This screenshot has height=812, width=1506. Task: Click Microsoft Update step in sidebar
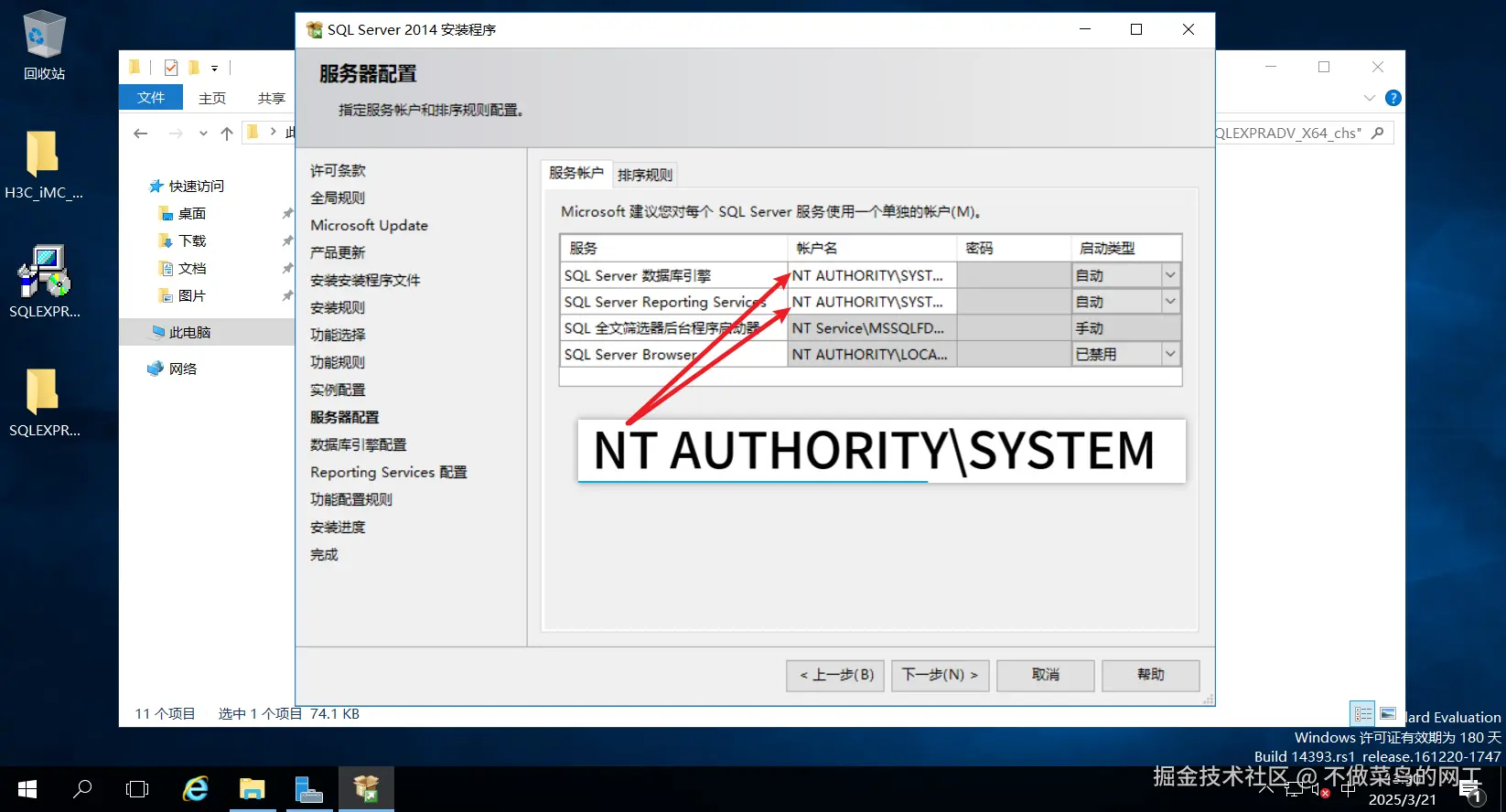point(369,225)
